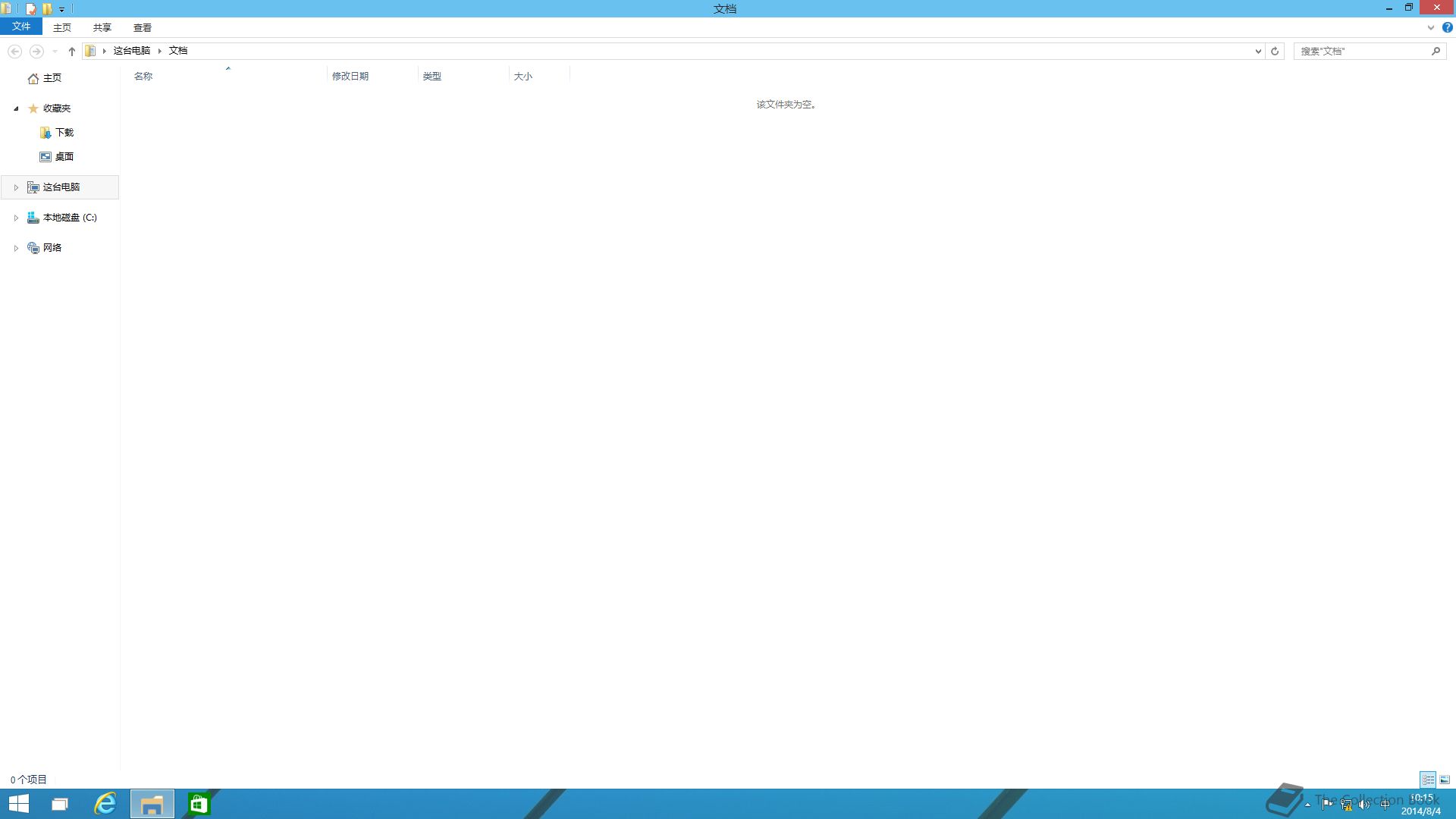
Task: Click the search magnifier icon
Action: pos(1436,51)
